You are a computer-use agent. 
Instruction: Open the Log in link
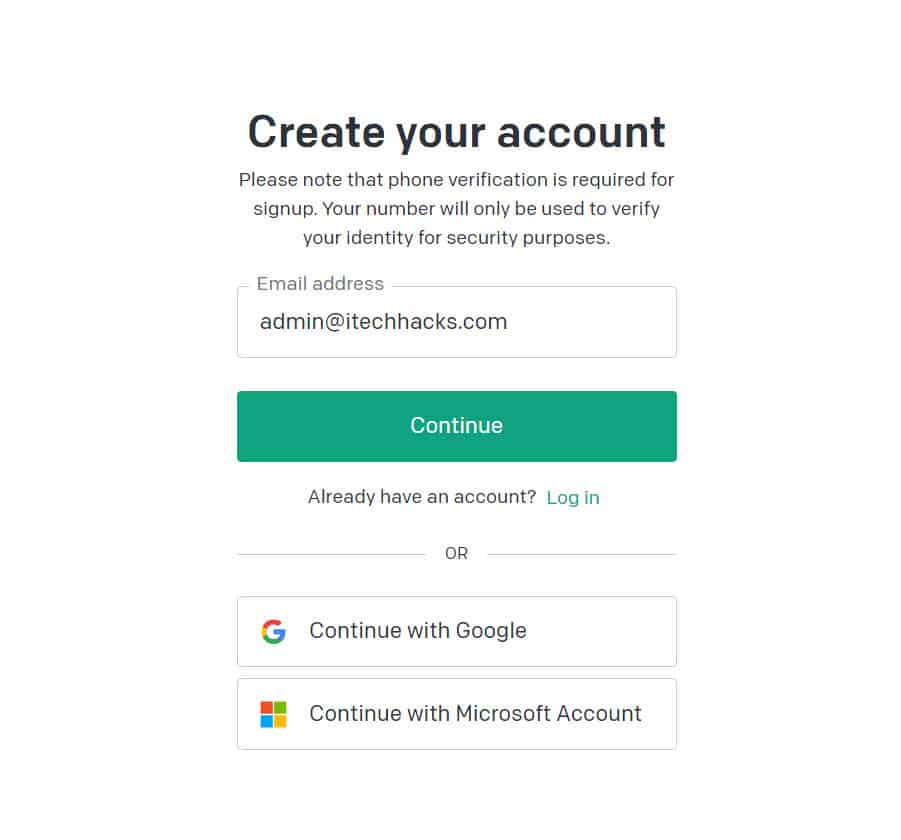pos(573,497)
